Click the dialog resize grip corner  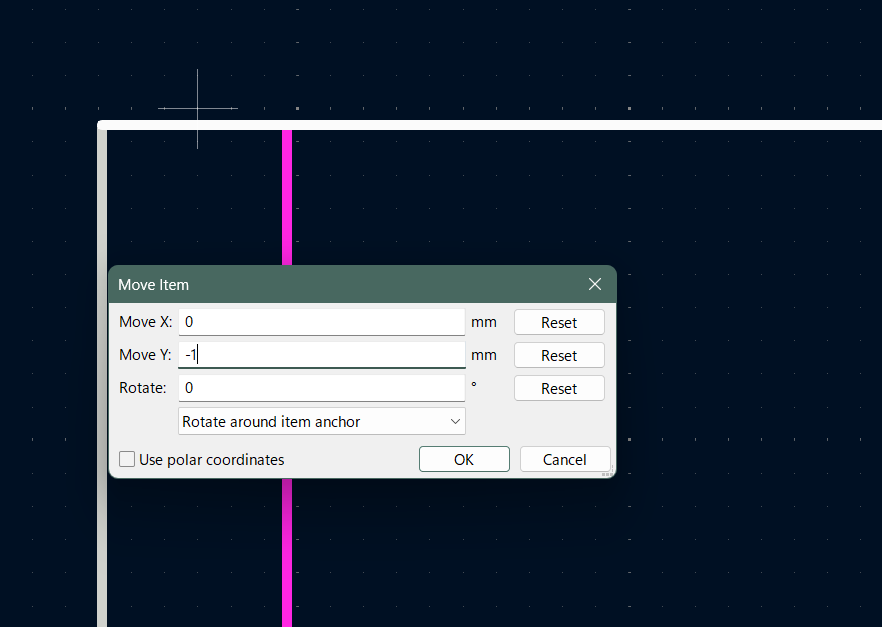[607, 473]
